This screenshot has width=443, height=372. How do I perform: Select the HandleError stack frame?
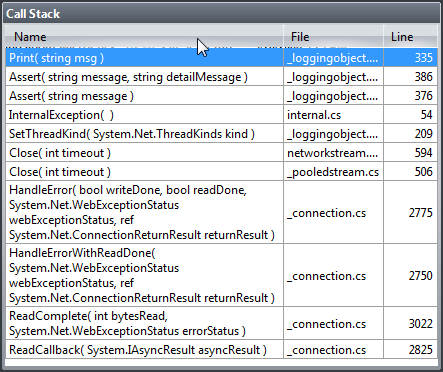coord(221,212)
